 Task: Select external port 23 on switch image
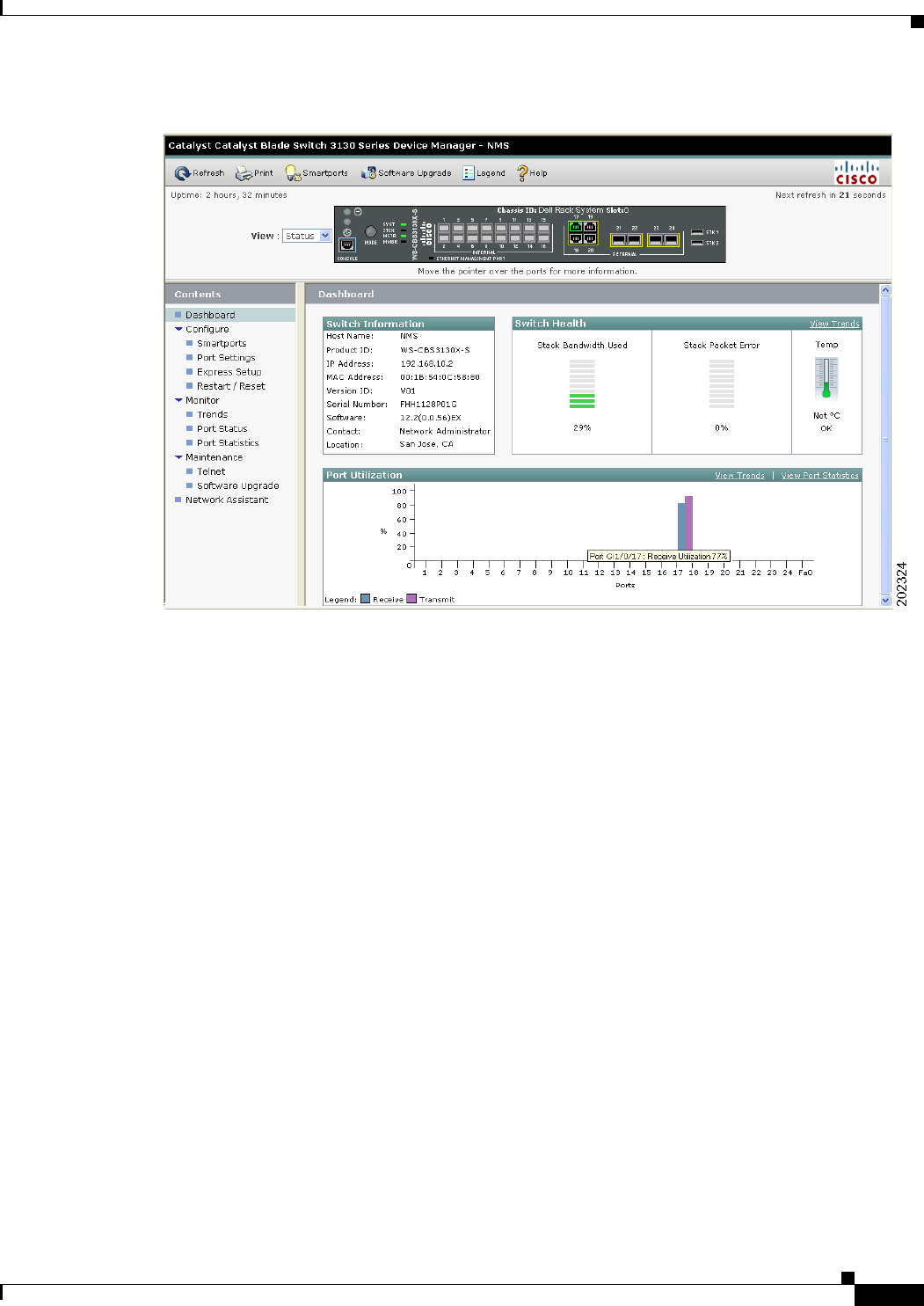(656, 239)
